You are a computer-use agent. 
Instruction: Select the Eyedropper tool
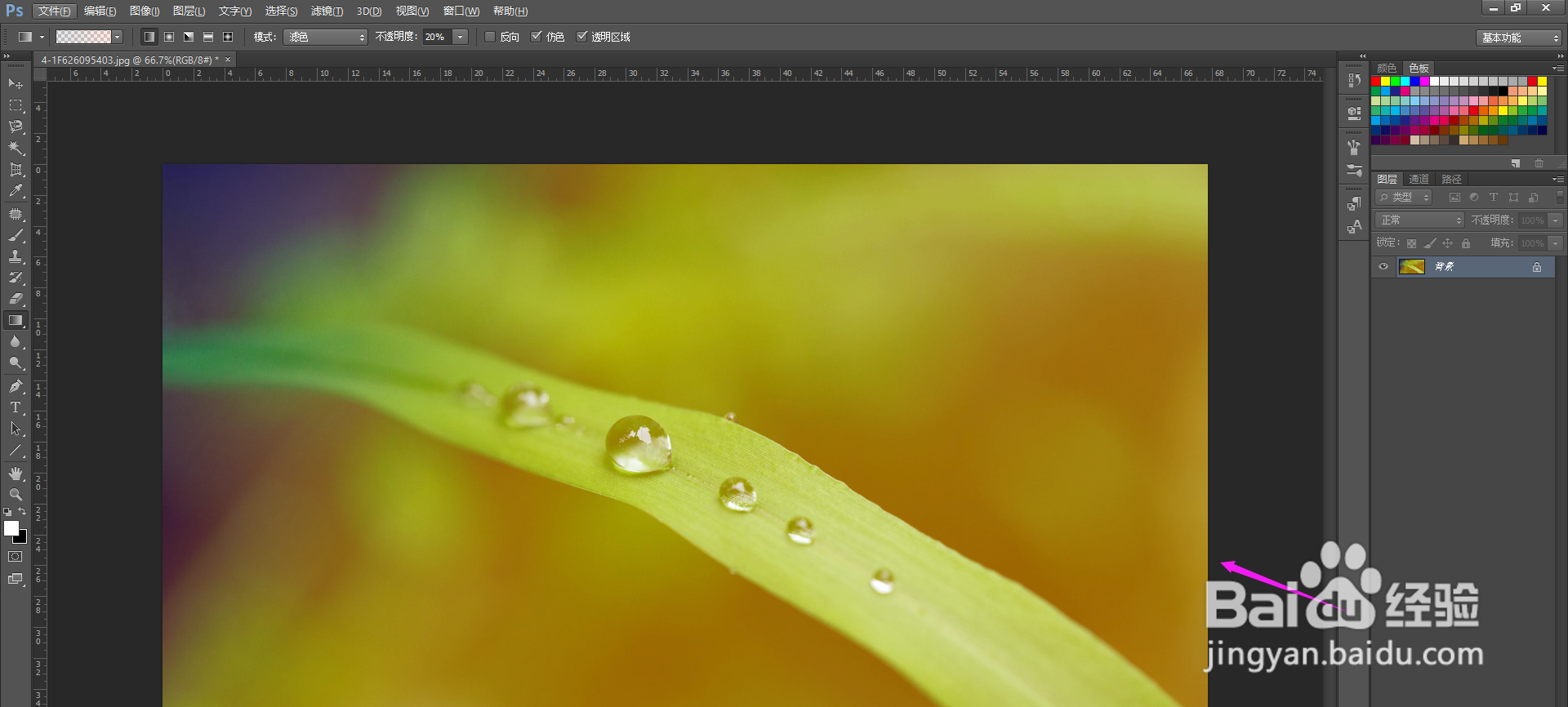pyautogui.click(x=16, y=191)
